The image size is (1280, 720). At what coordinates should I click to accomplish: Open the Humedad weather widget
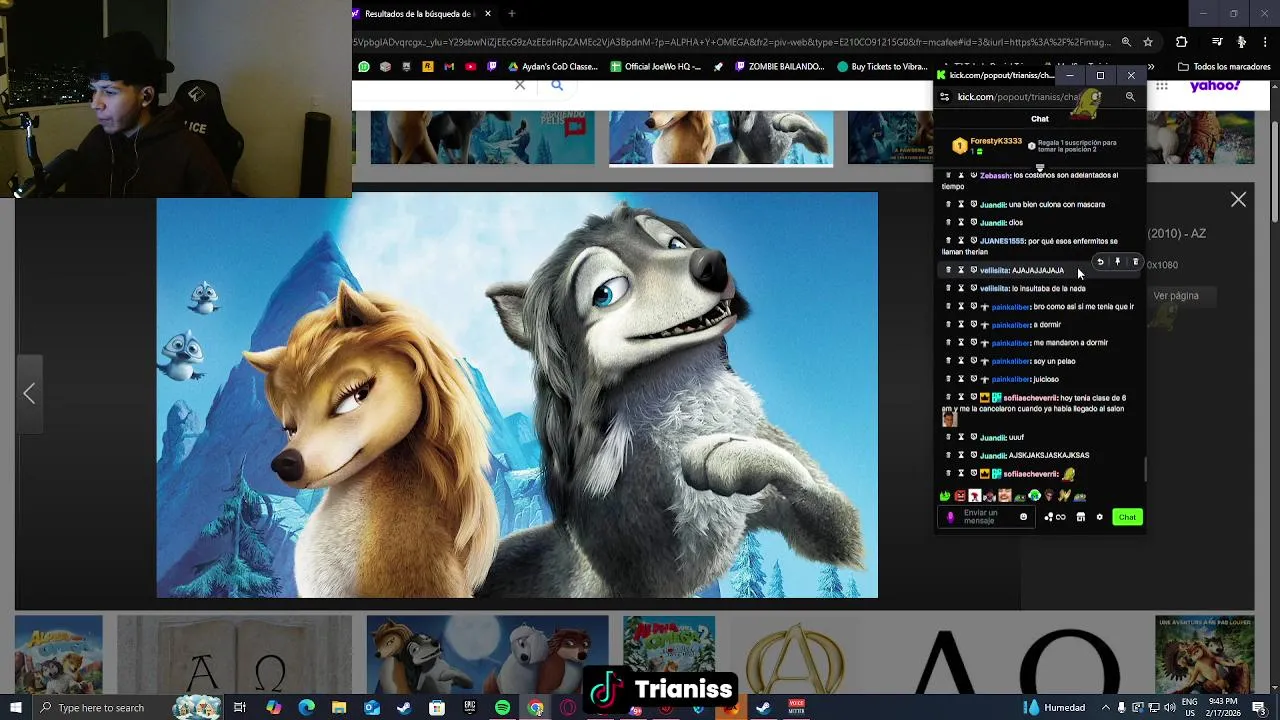(x=1056, y=708)
